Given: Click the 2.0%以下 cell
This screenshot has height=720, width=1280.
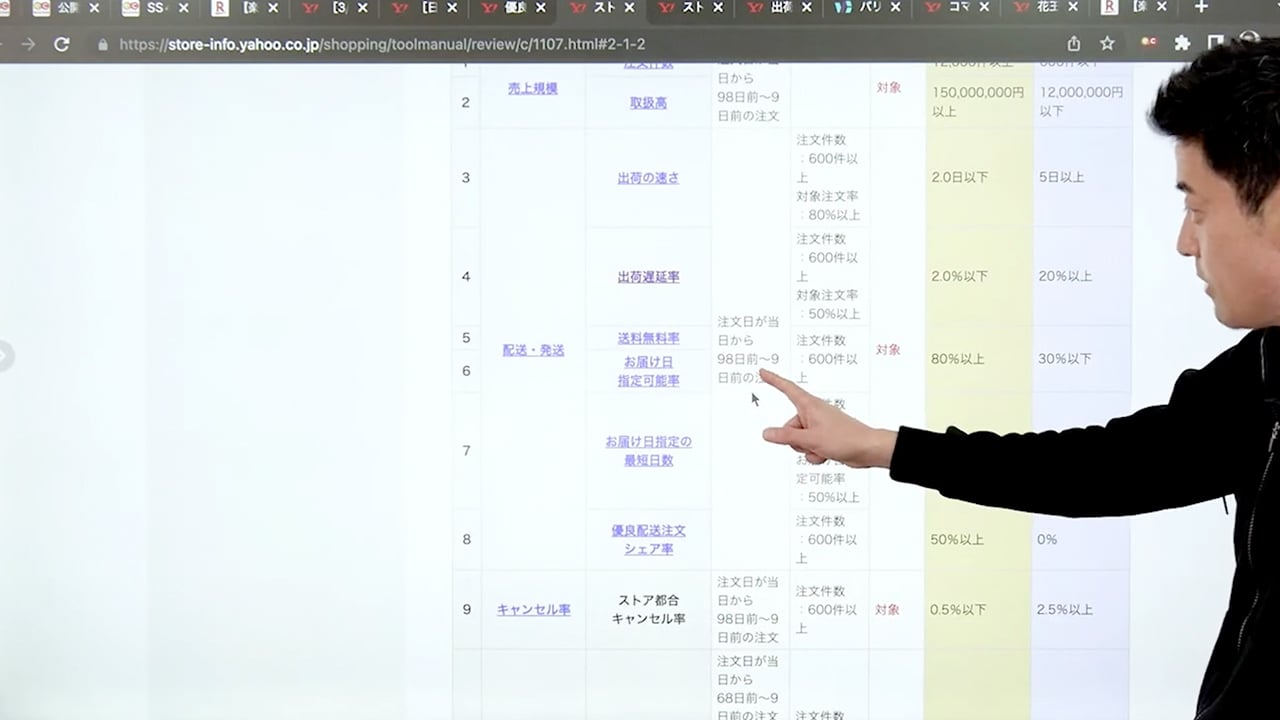Looking at the screenshot, I should [x=959, y=276].
